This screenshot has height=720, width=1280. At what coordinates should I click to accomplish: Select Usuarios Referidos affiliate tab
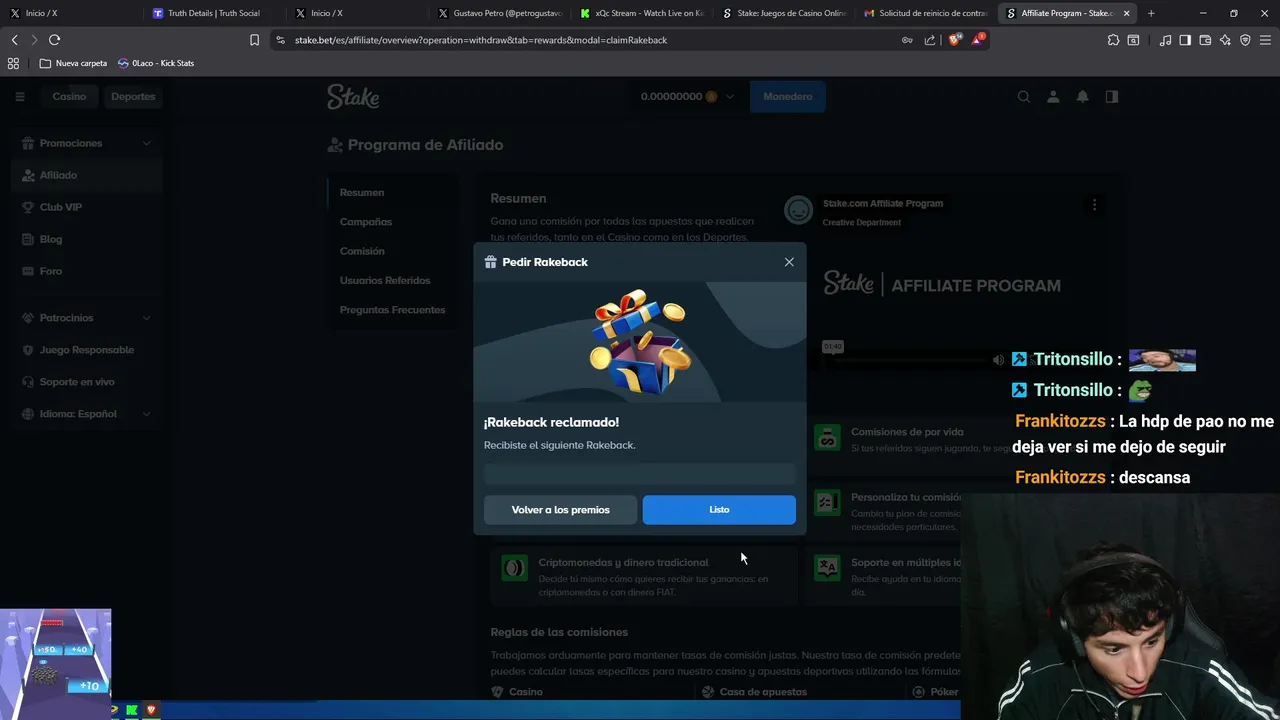tap(392, 281)
